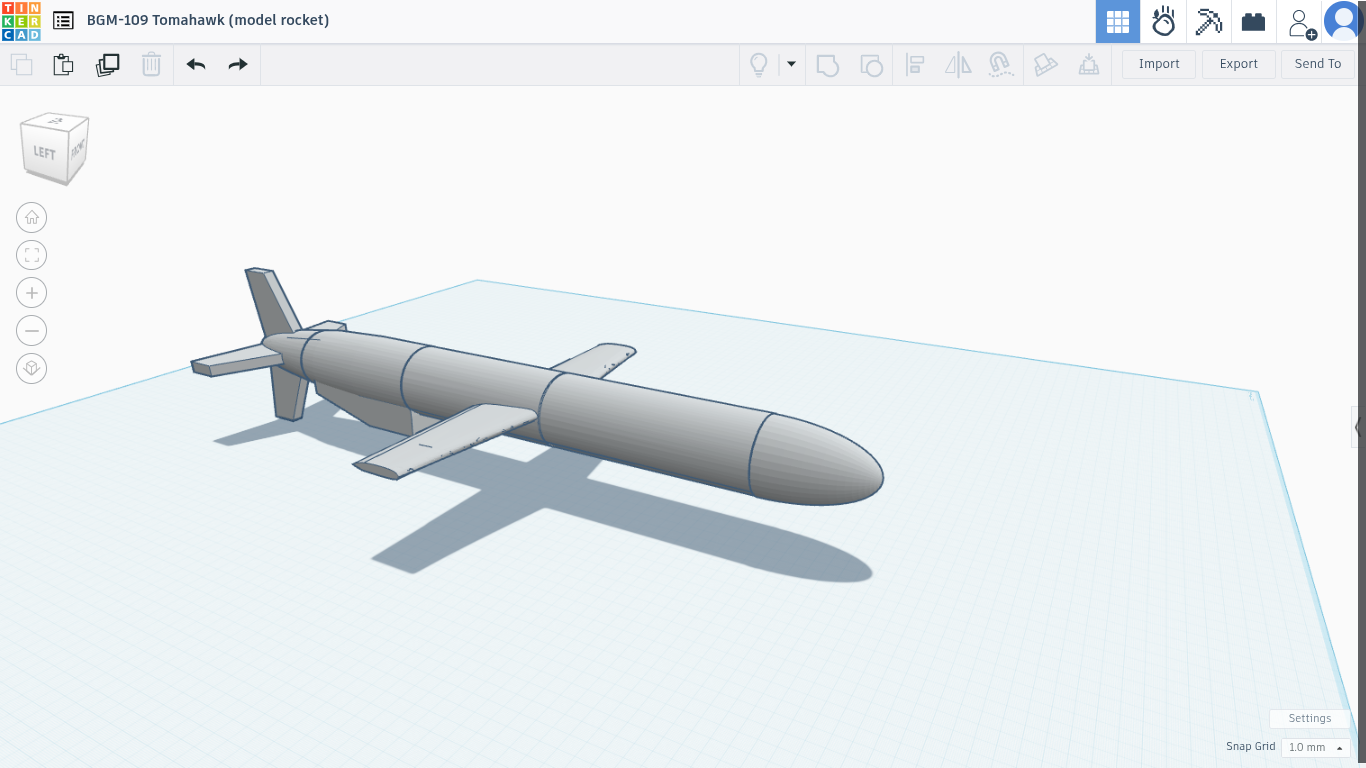Open the Tinkercad logo home link
1366x768 pixels.
pos(21,21)
